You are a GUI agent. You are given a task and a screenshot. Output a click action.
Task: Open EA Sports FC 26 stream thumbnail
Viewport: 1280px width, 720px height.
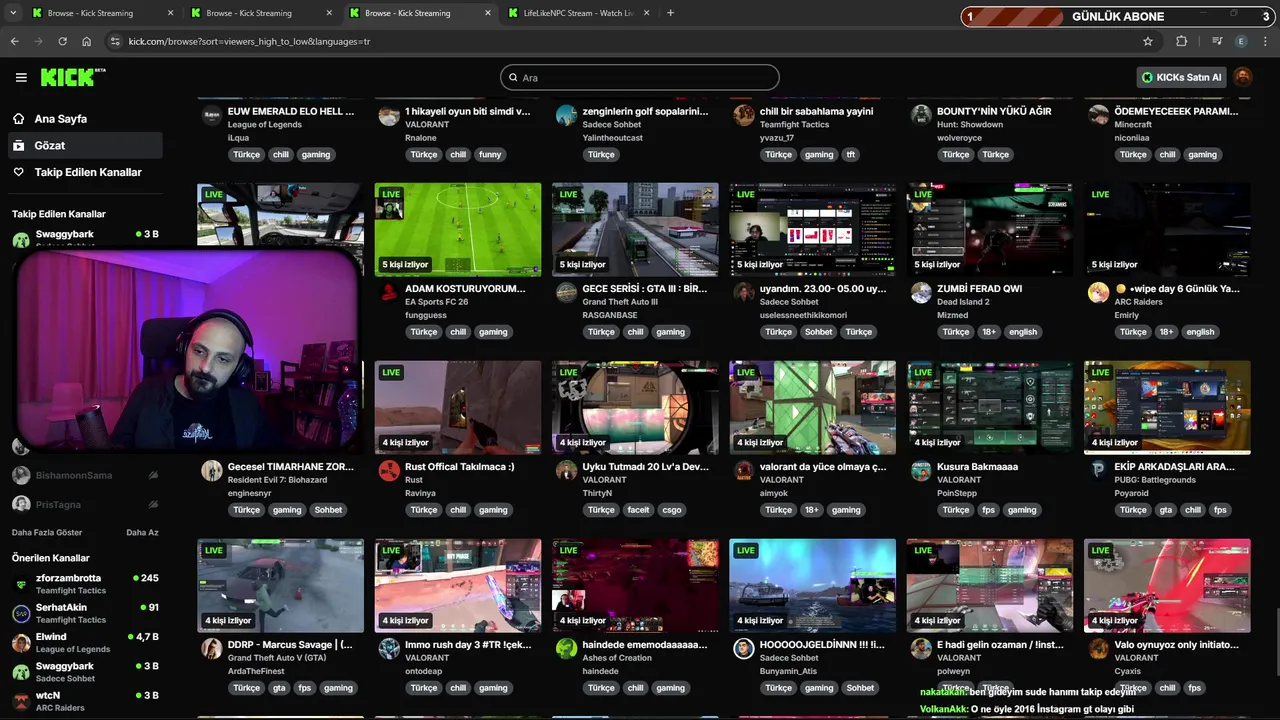(458, 229)
